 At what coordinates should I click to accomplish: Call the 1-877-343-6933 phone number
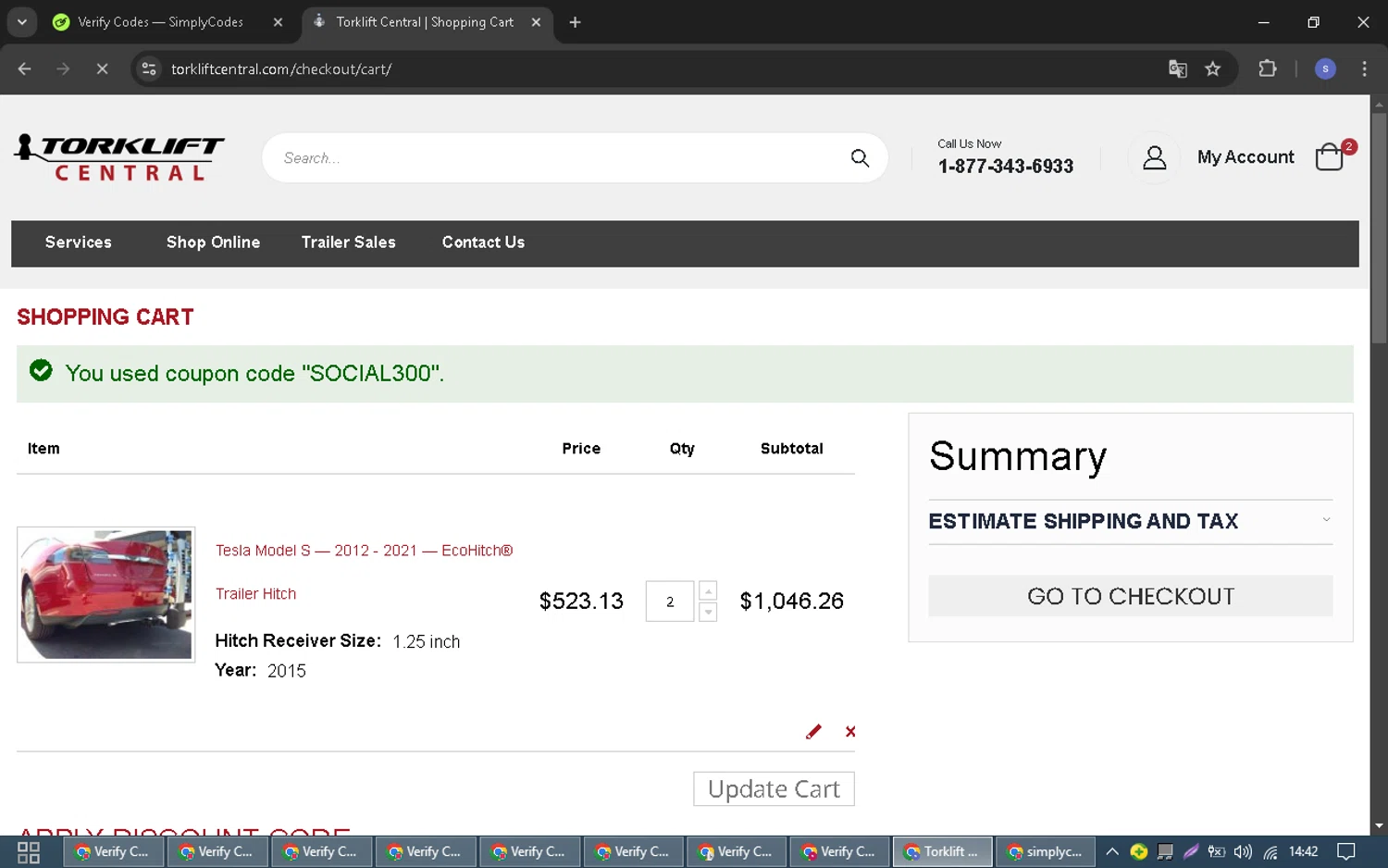pyautogui.click(x=1006, y=167)
